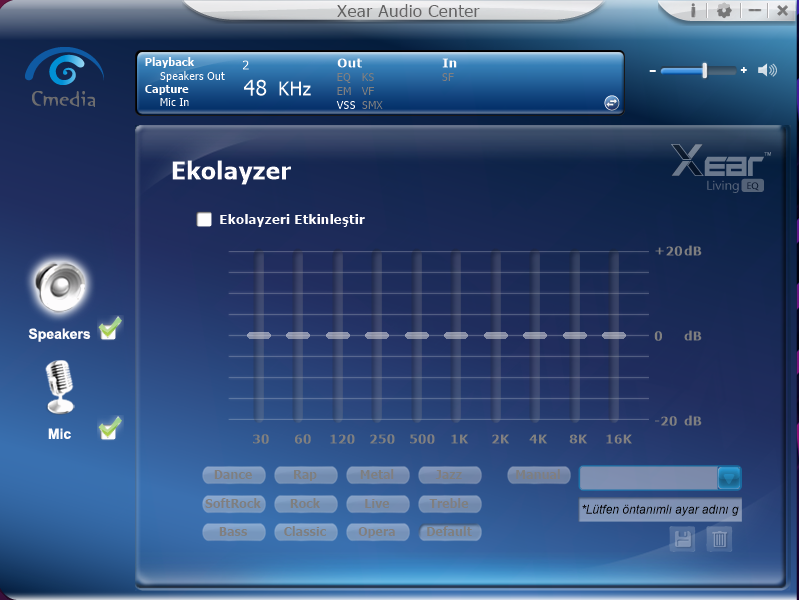Click the Manual preset button

click(539, 475)
